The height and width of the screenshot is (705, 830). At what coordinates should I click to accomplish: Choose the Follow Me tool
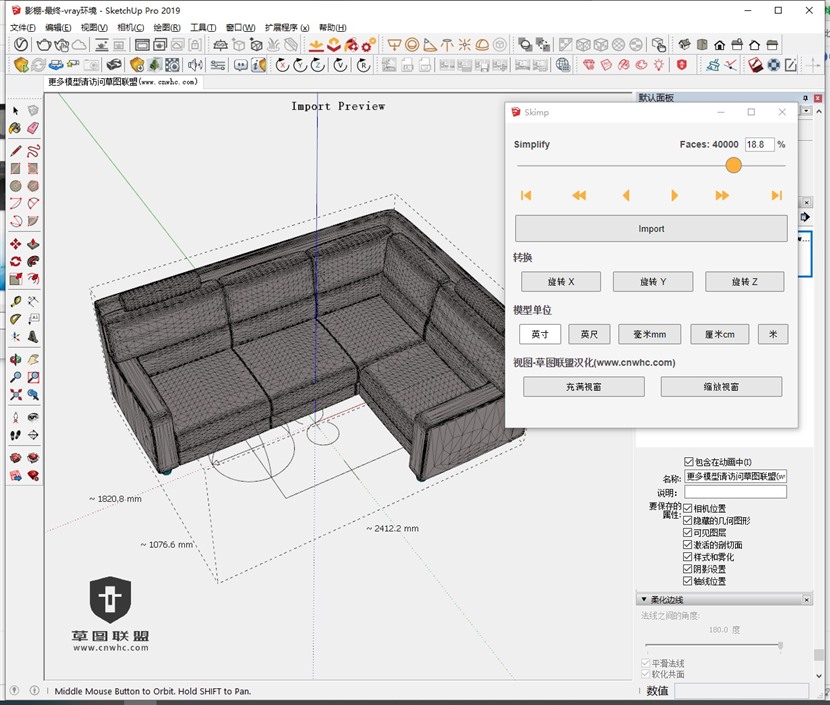(33, 261)
